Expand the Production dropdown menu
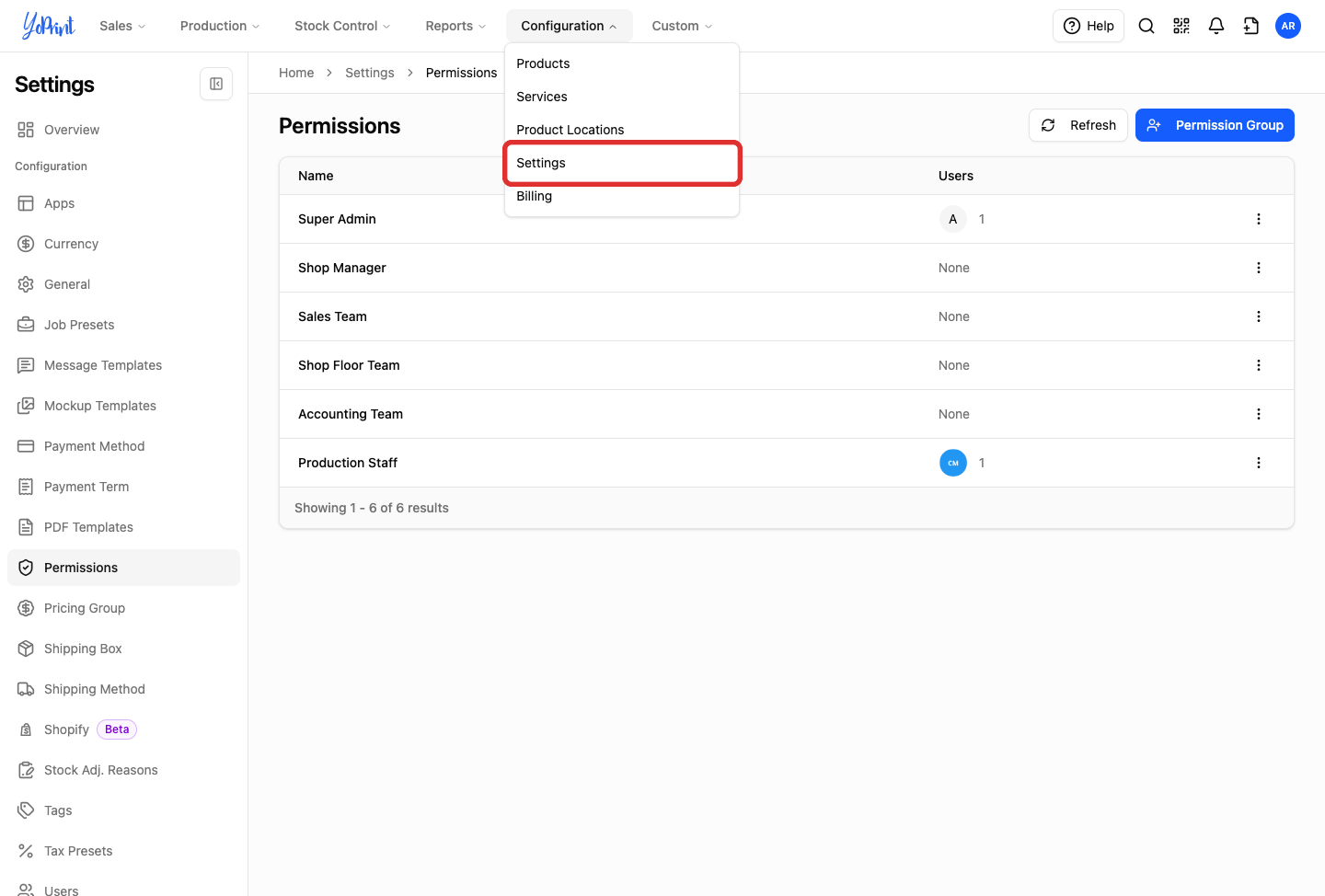This screenshot has width=1325, height=896. point(220,26)
